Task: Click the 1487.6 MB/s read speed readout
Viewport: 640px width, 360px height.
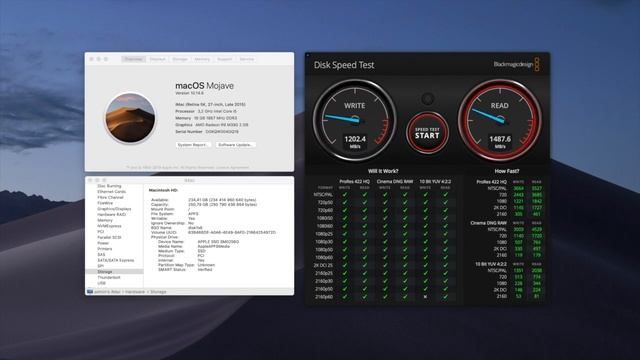Action: 500,141
